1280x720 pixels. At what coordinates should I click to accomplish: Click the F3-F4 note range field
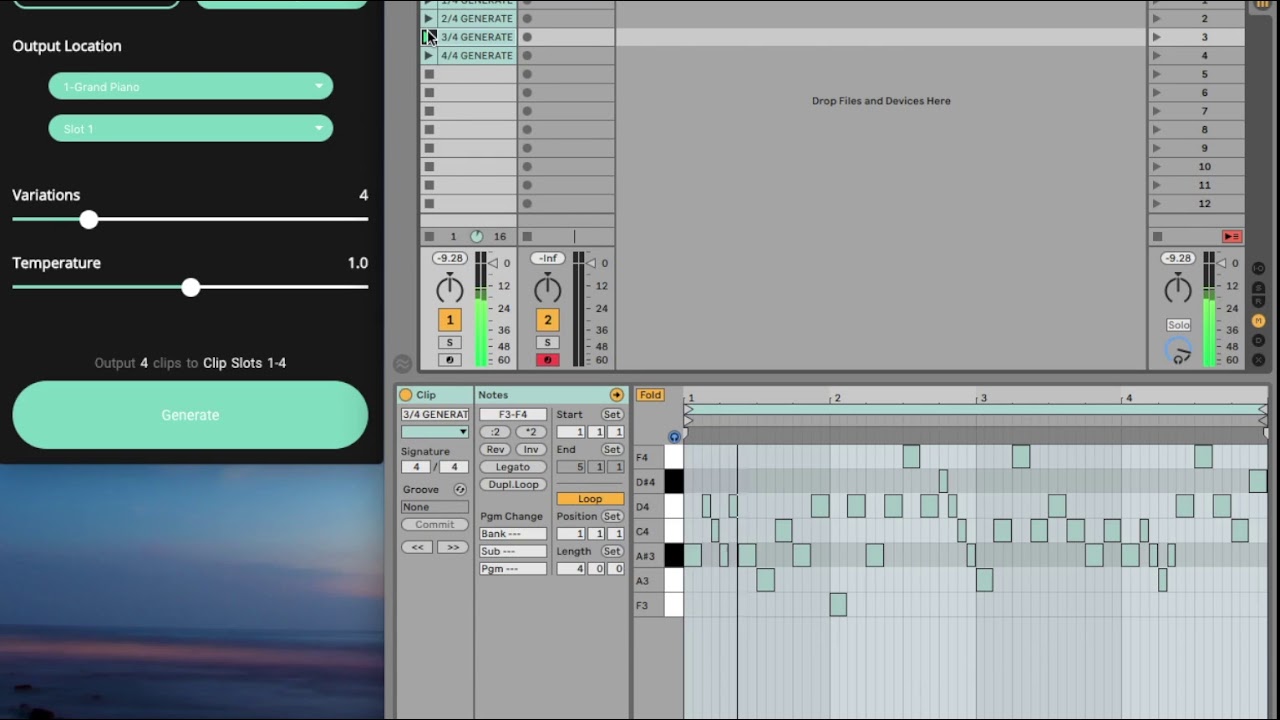tap(513, 414)
